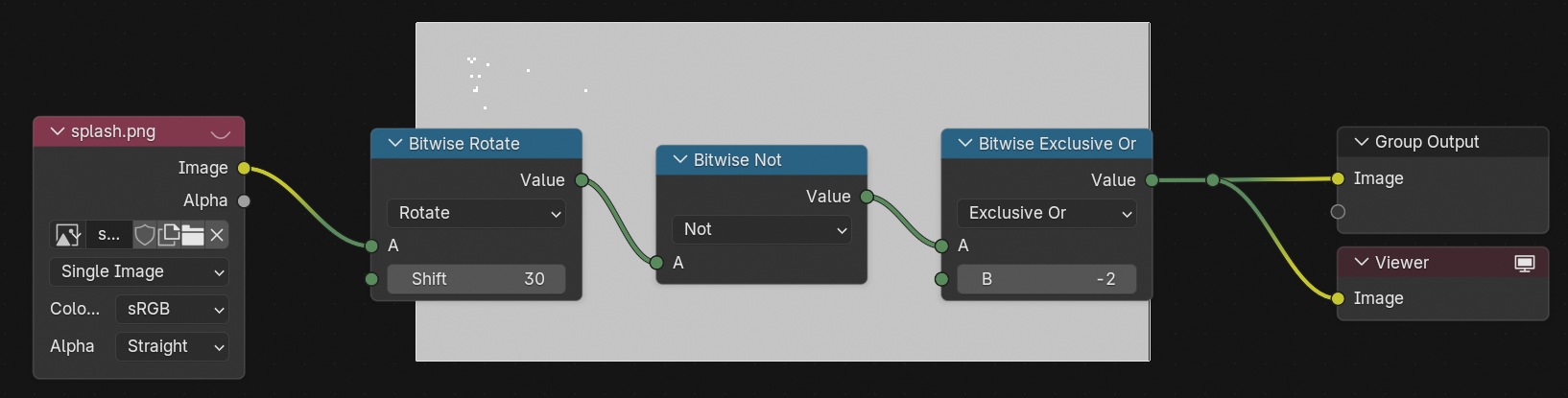Collapse the Bitwise Rotate node
This screenshot has height=398, width=1568.
tap(395, 144)
